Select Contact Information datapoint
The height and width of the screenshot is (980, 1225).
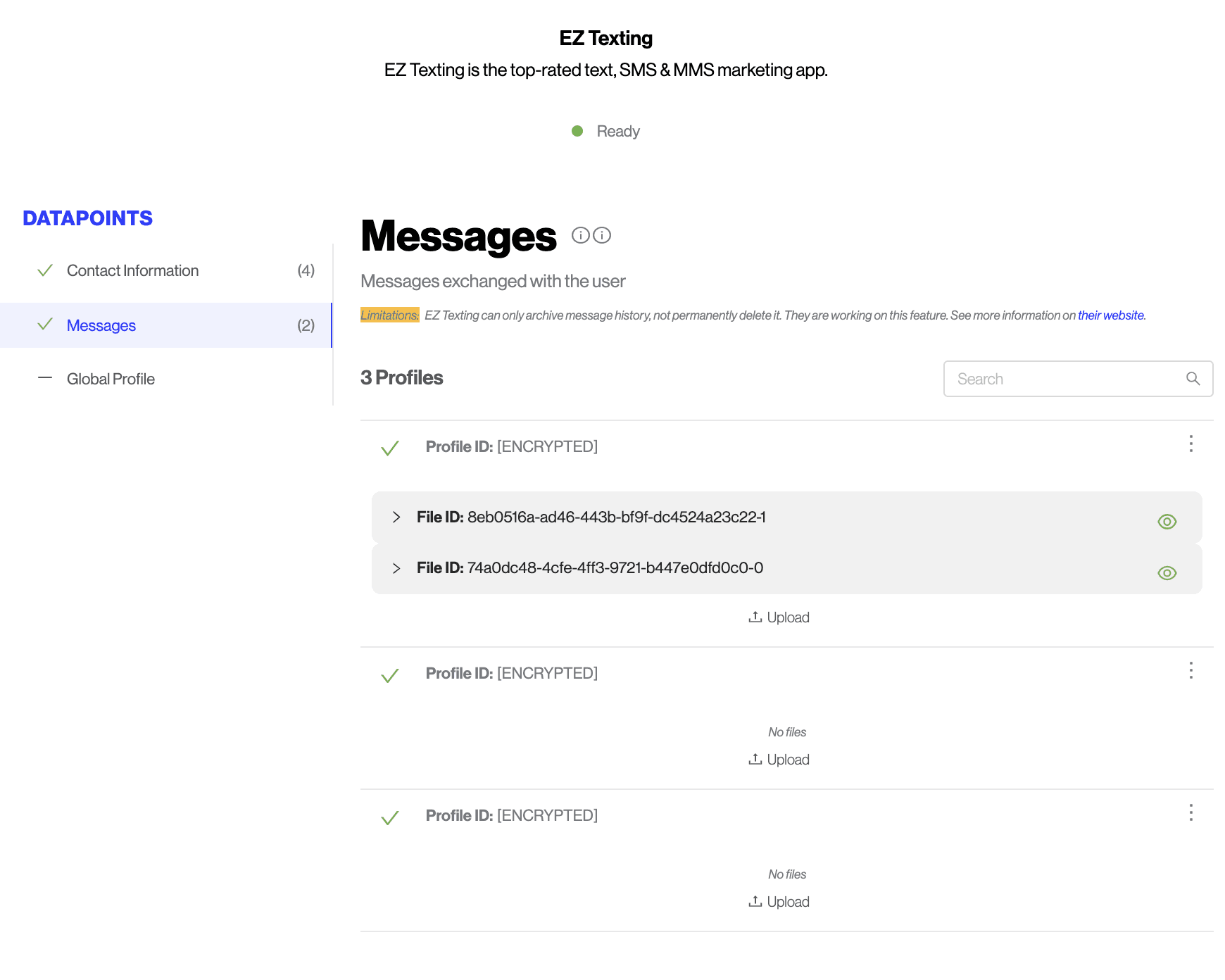click(132, 271)
